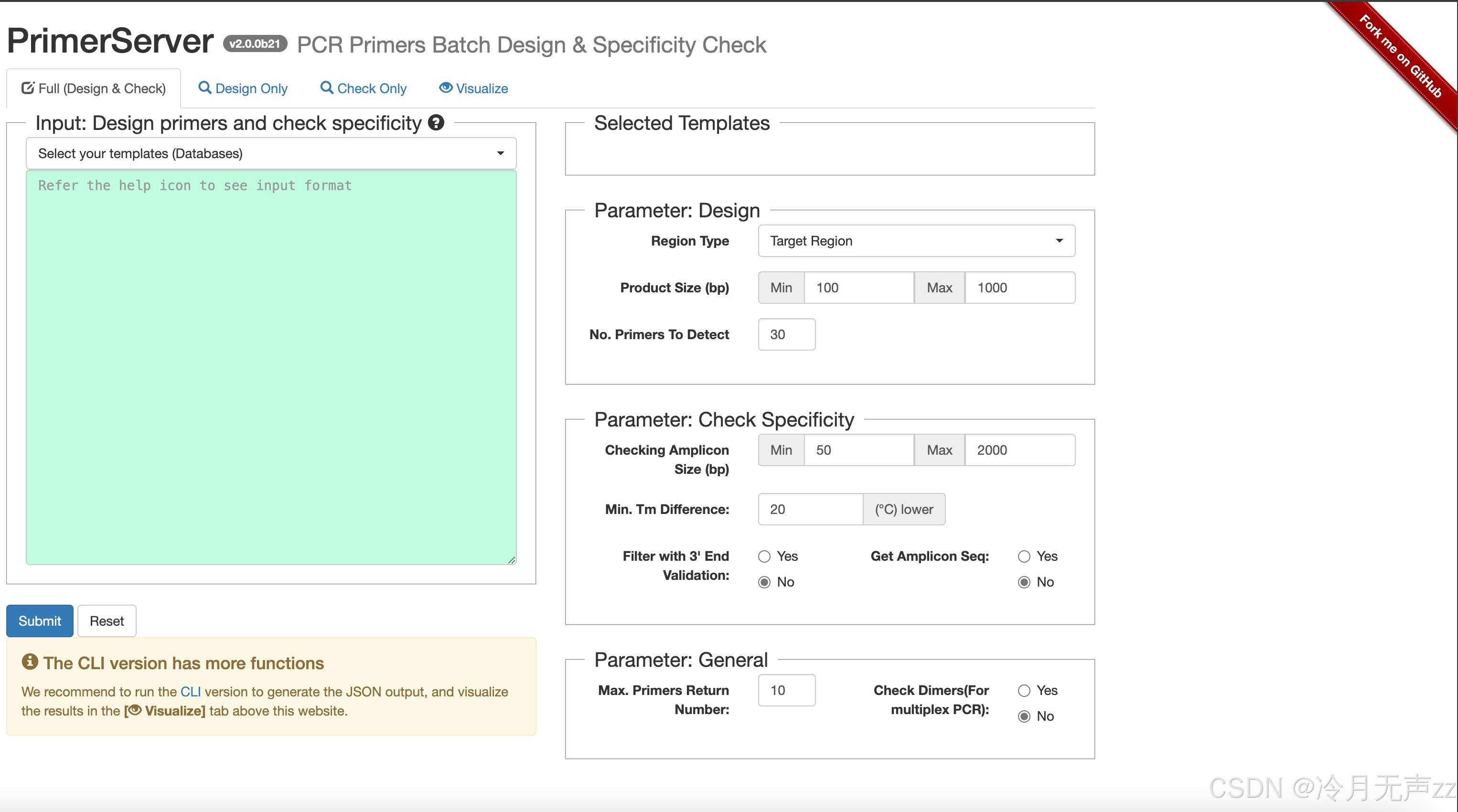
Task: Switch to the Design Only tab
Action: click(x=243, y=88)
